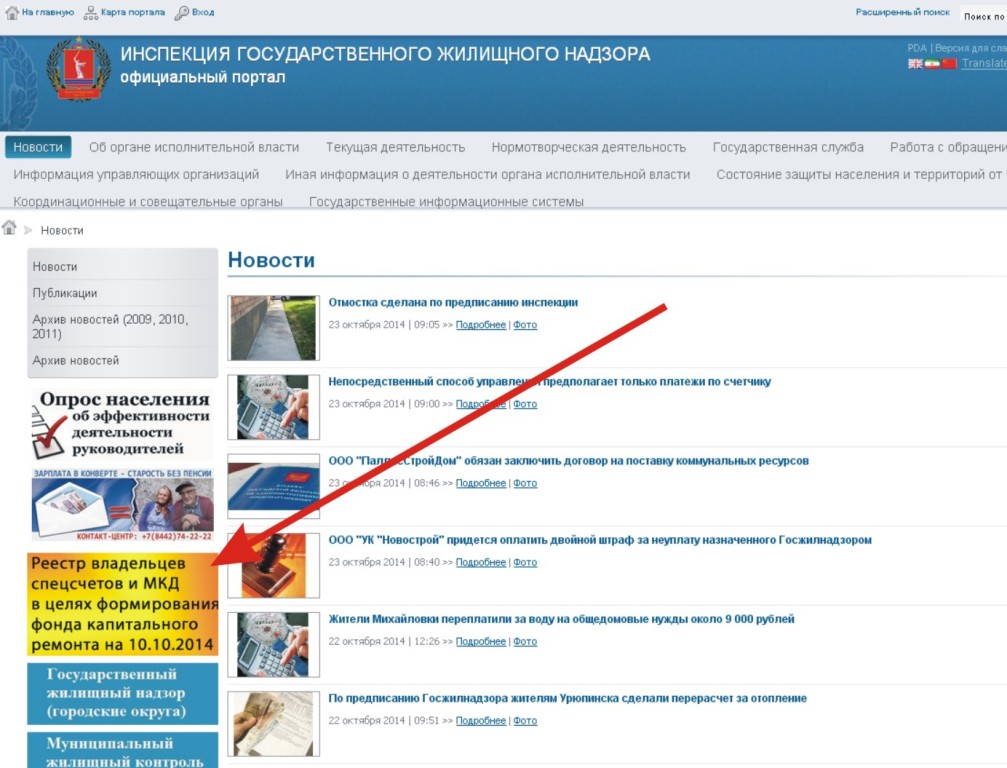The width and height of the screenshot is (1007, 768).
Task: Click the orange 'Реестр владельцев спецсчетов и МКД' banner
Action: 123,604
